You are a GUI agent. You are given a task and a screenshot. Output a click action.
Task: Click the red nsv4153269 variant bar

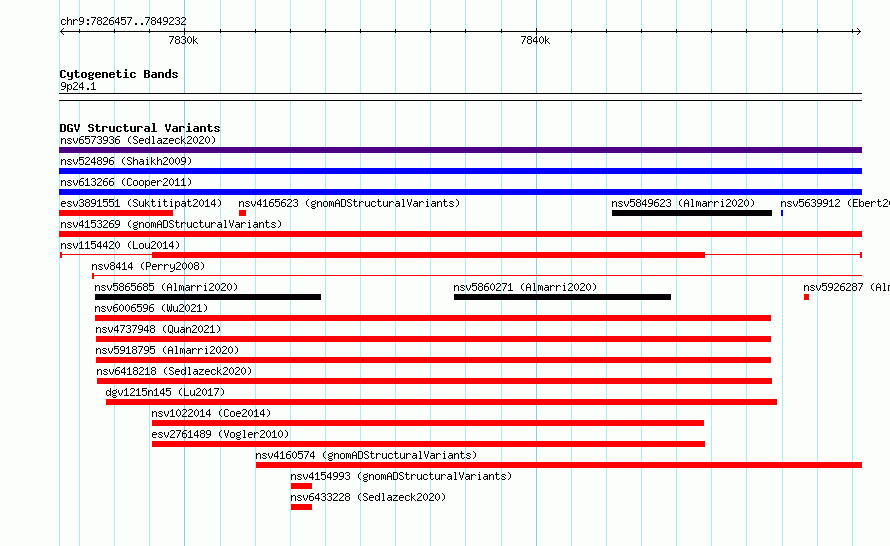click(x=460, y=234)
